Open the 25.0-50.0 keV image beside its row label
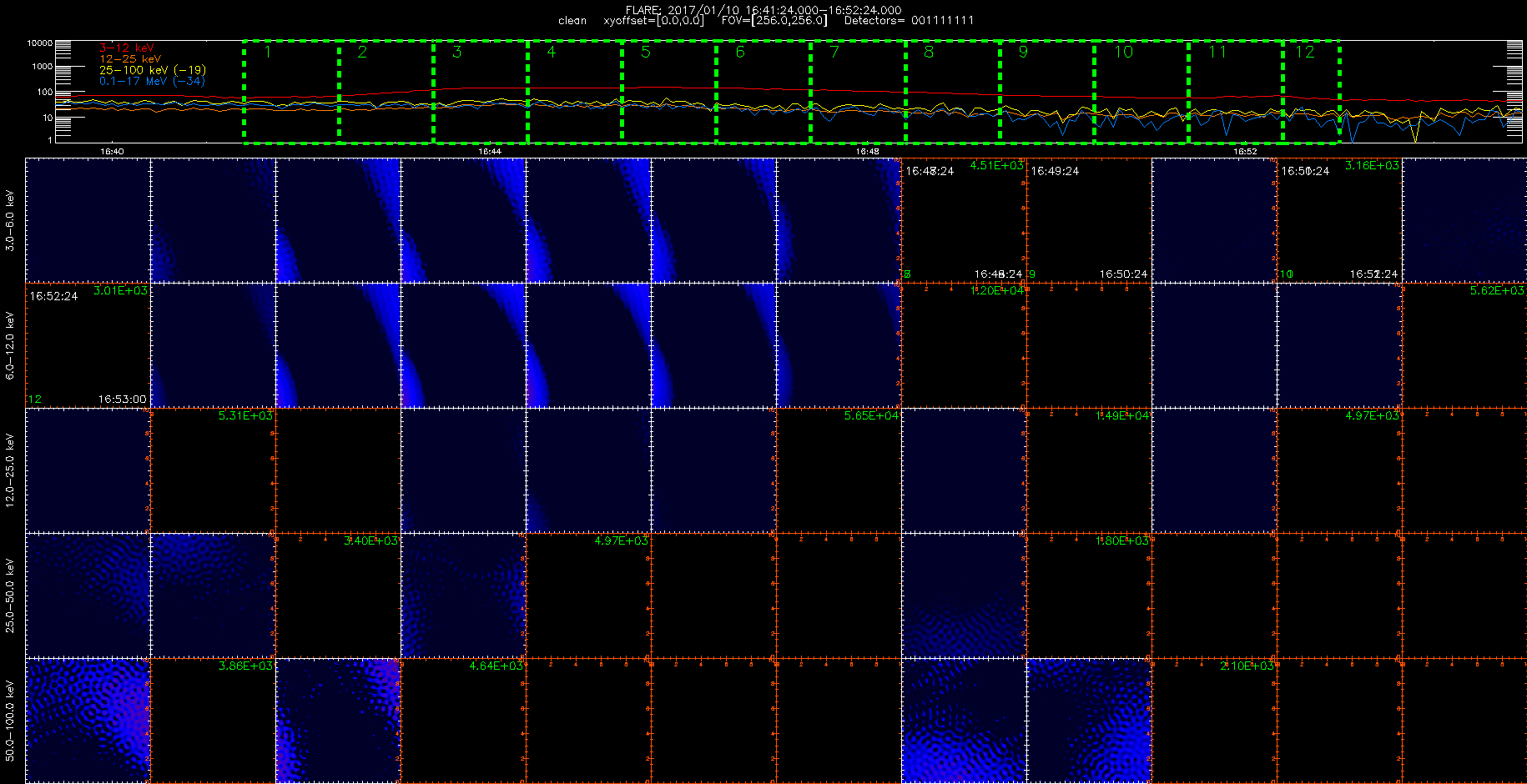Image resolution: width=1527 pixels, height=784 pixels. [88, 596]
